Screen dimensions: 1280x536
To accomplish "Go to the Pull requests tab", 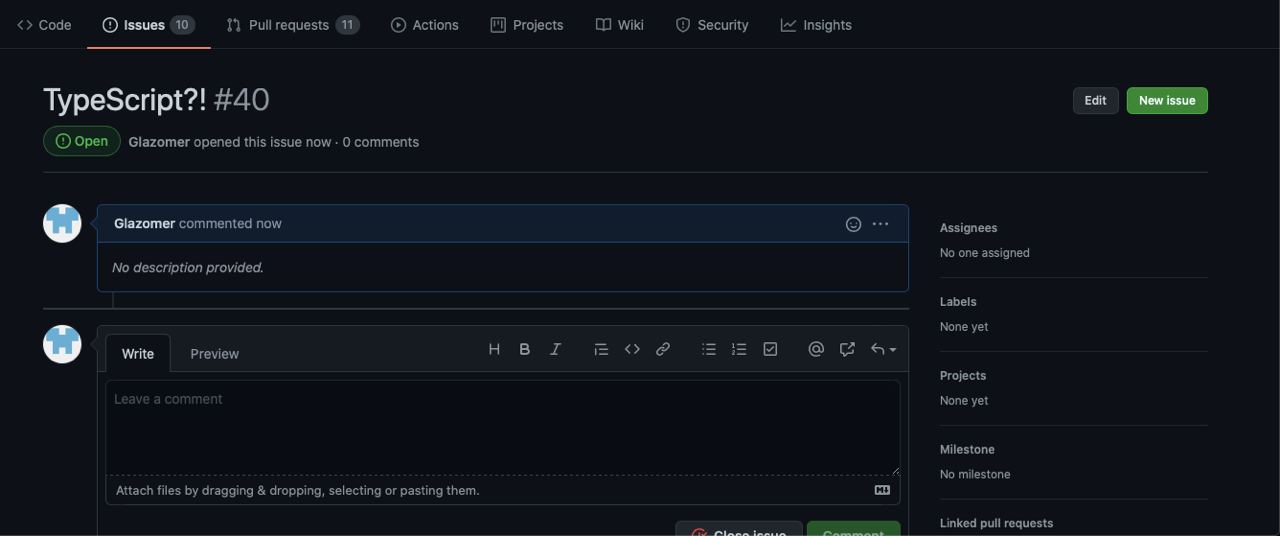I will [x=292, y=25].
